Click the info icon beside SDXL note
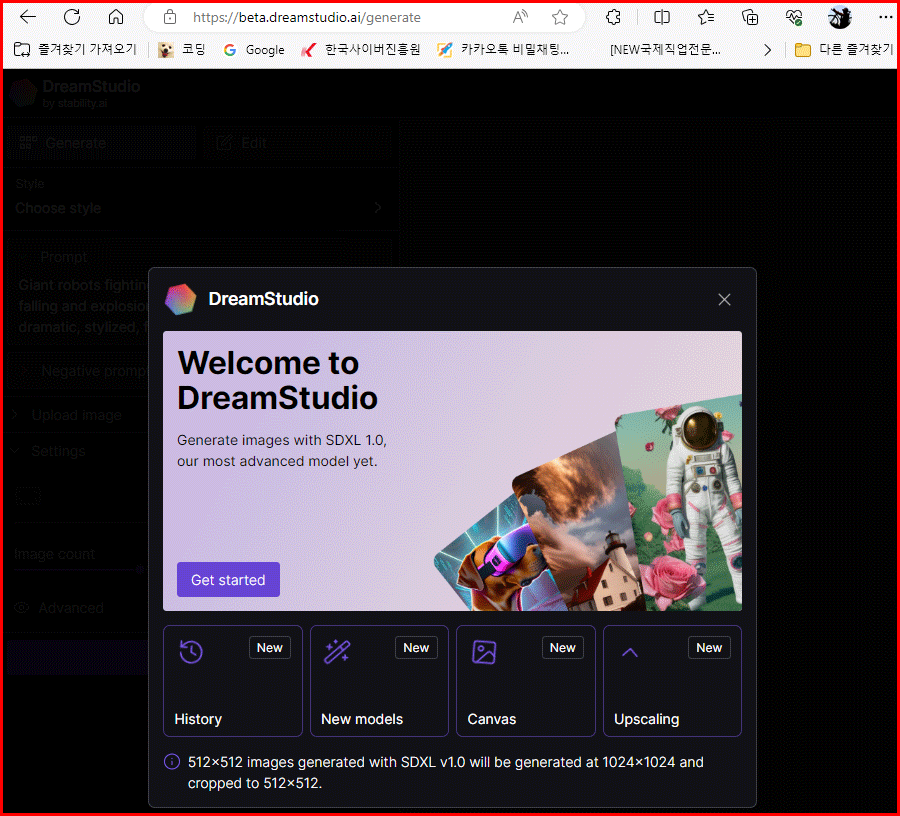900x816 pixels. pos(172,761)
